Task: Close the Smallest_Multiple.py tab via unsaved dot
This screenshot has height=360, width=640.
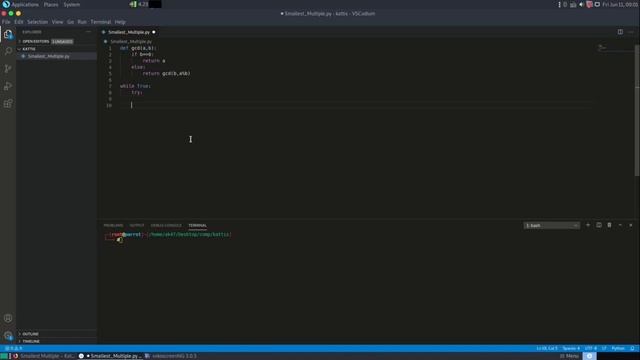Action: [154, 32]
